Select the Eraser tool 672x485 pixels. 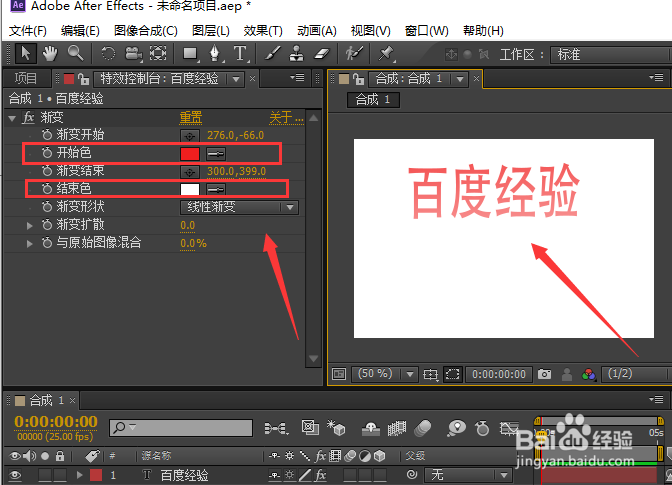321,54
